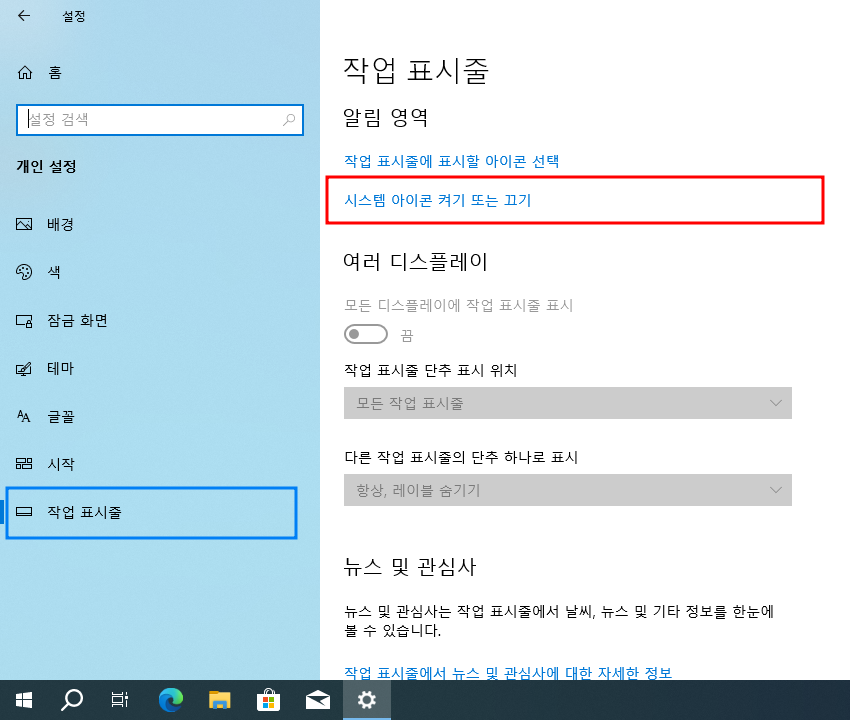
Task: Go back with the arrow icon
Action: click(x=24, y=16)
